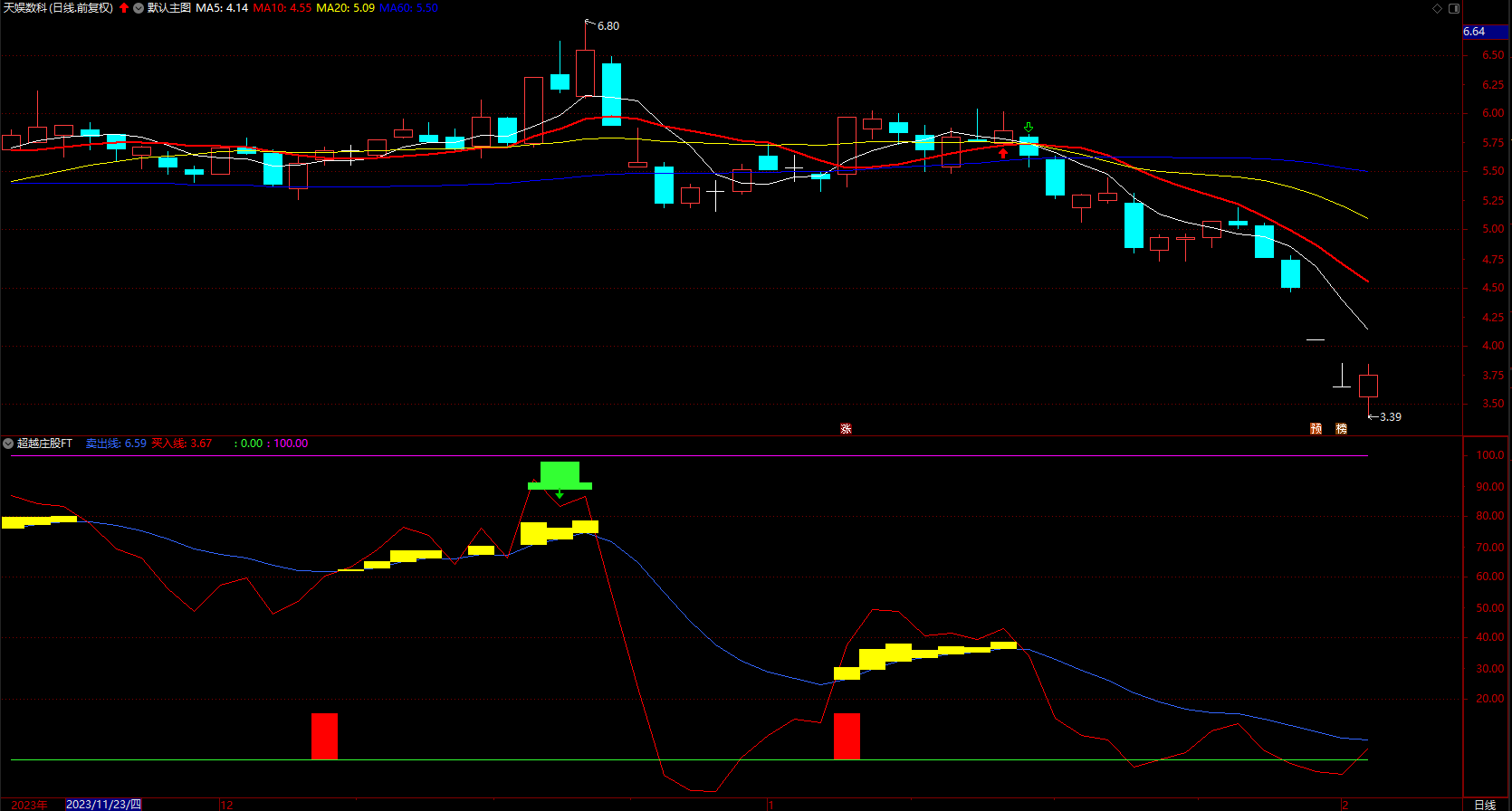Click the 天娱数科 (日线.前复权) title label

[59, 8]
